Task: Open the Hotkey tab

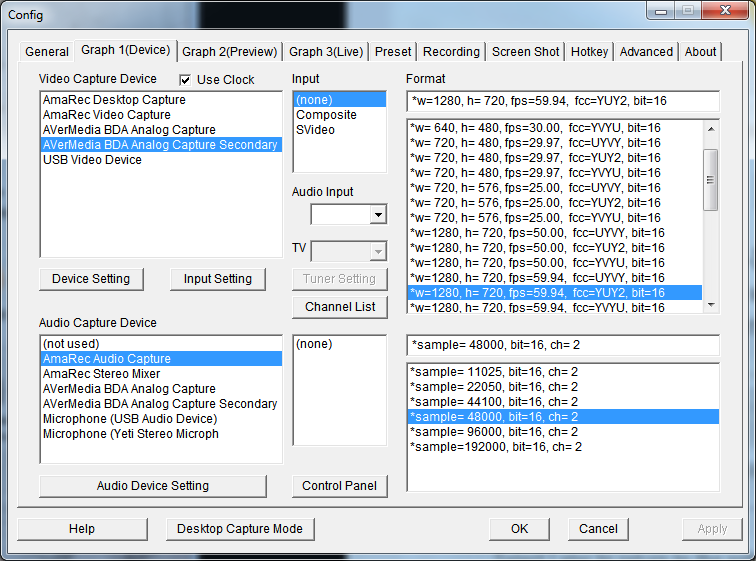Action: pyautogui.click(x=589, y=52)
